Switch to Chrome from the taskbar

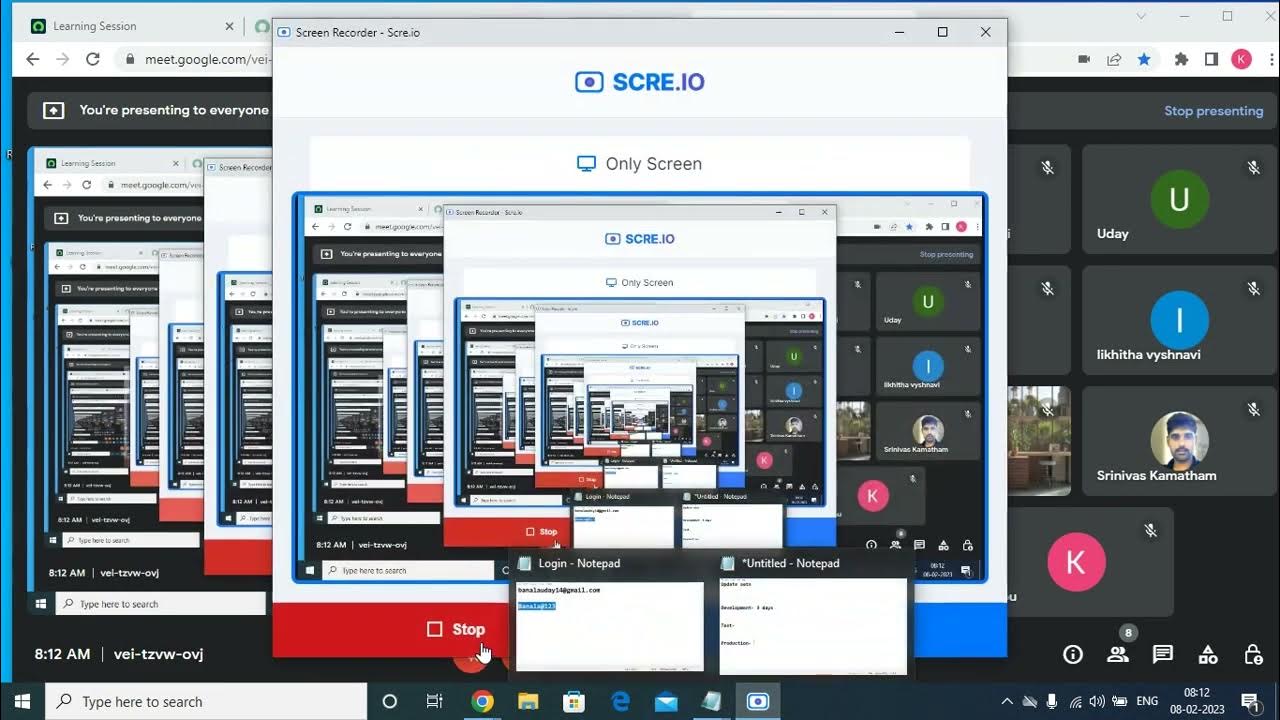[x=482, y=701]
